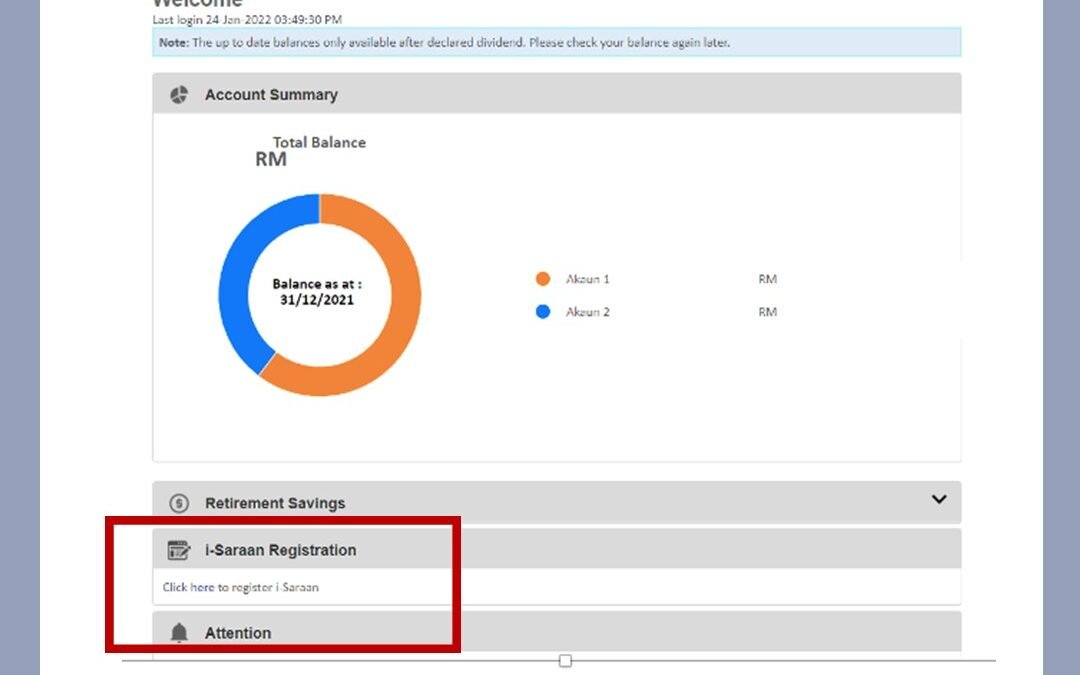Click the Account Summary pie chart icon
The height and width of the screenshot is (675, 1080).
(179, 95)
